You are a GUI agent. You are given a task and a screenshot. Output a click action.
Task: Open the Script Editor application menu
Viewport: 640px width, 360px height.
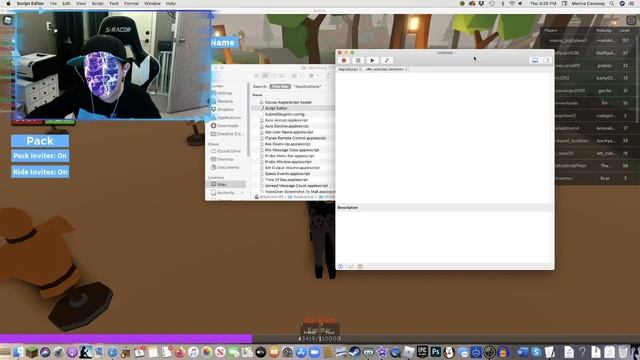point(30,3)
